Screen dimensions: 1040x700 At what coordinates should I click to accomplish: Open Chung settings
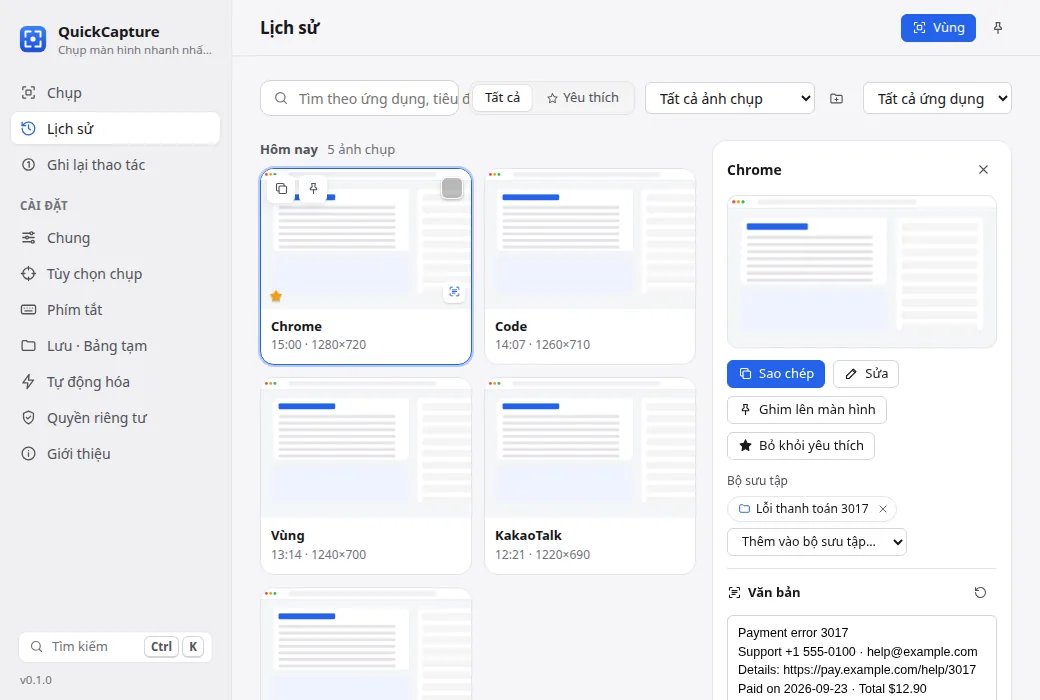(115, 238)
